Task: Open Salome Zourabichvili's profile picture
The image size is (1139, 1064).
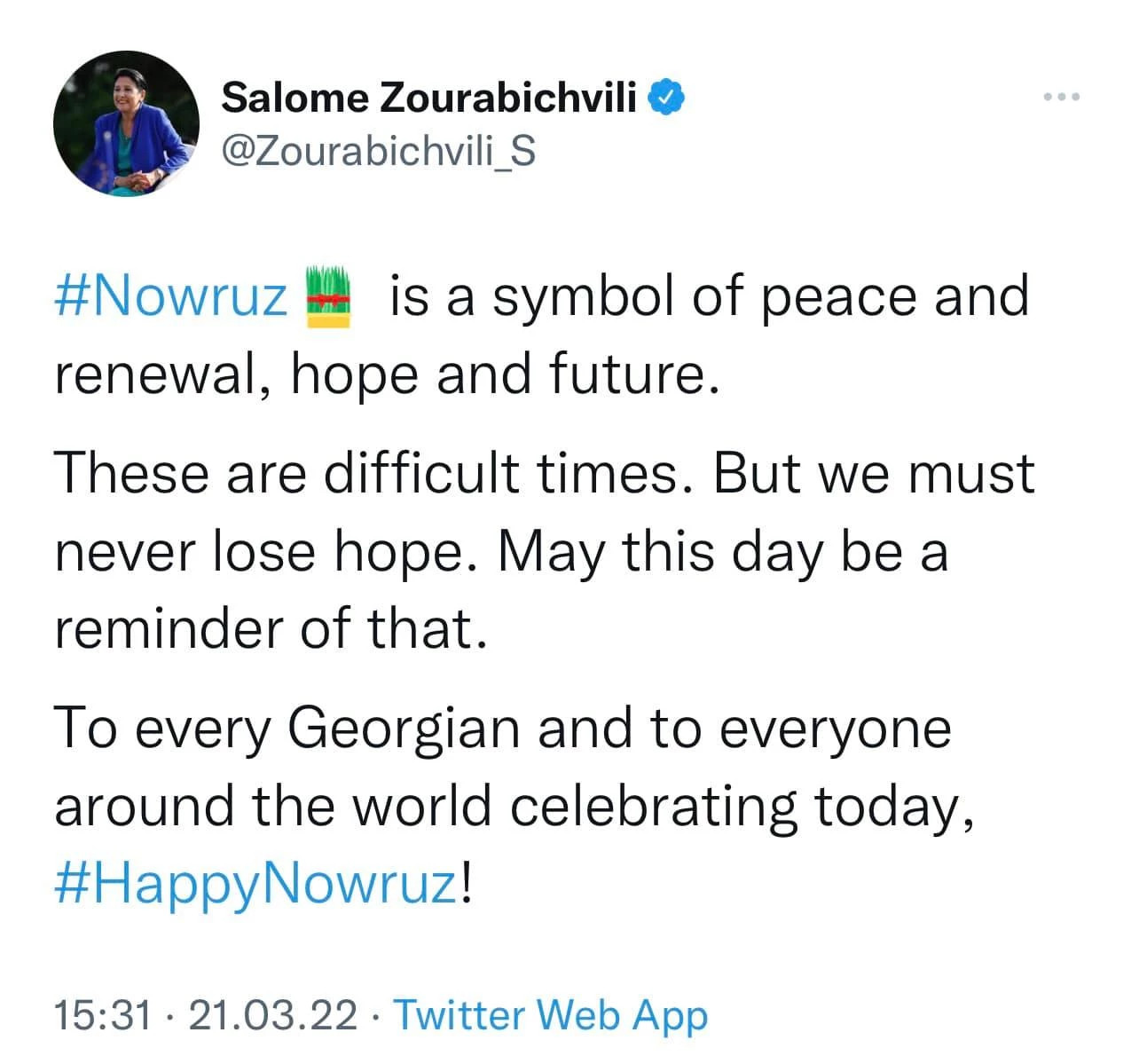Action: [x=126, y=123]
